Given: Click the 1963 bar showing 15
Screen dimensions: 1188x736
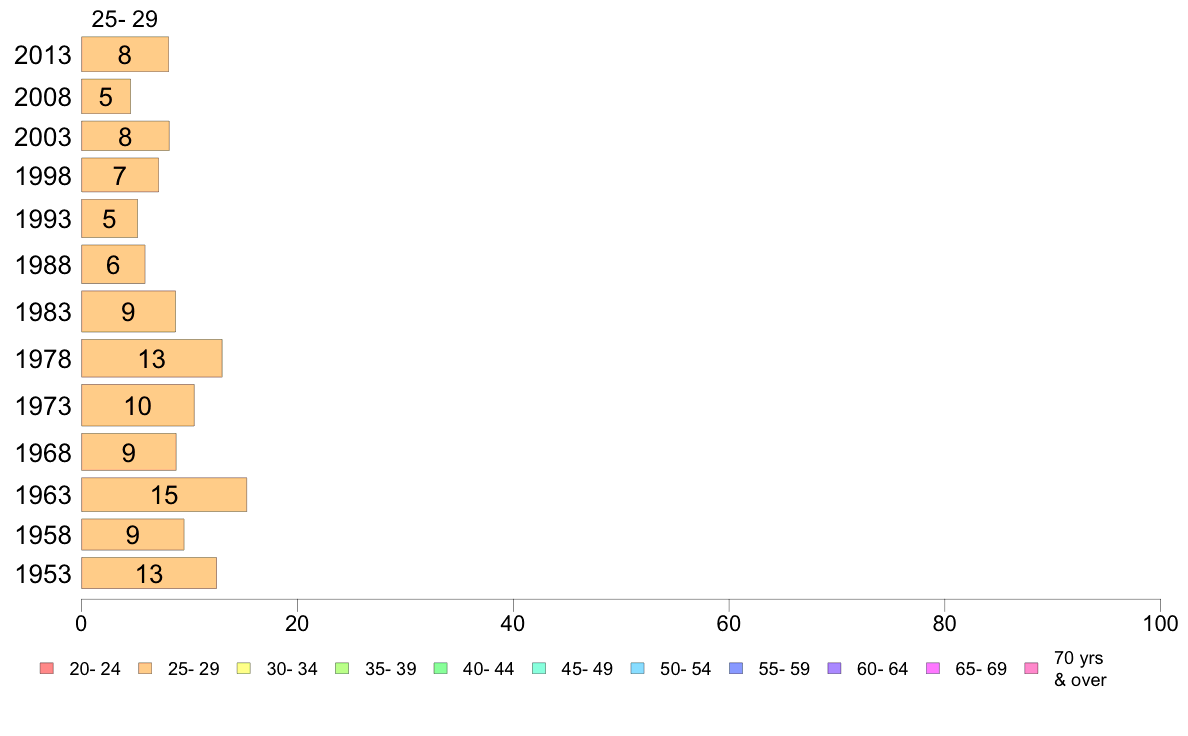Looking at the screenshot, I should pos(164,495).
